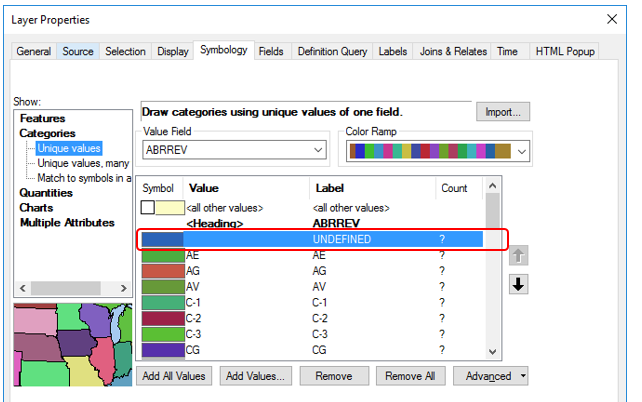Open the Value Field dropdown

[x=318, y=150]
